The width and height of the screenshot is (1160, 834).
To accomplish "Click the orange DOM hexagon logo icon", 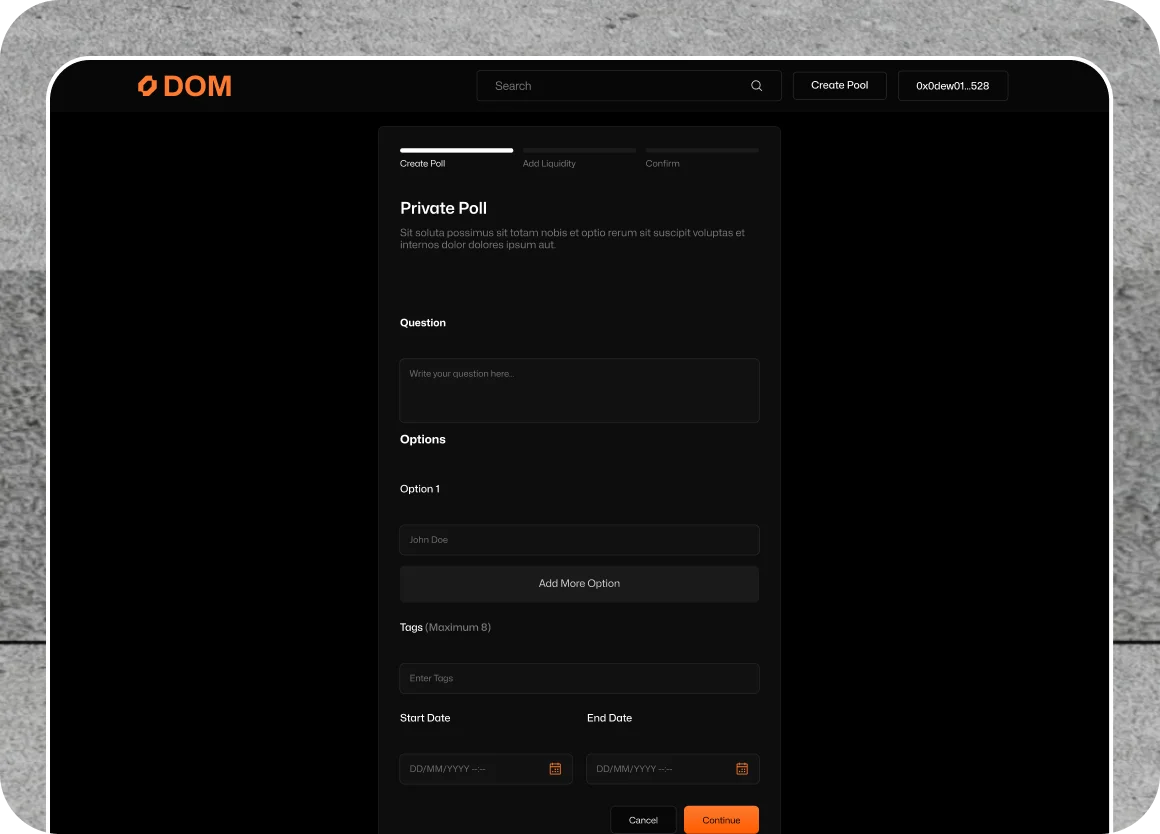I will pos(147,86).
